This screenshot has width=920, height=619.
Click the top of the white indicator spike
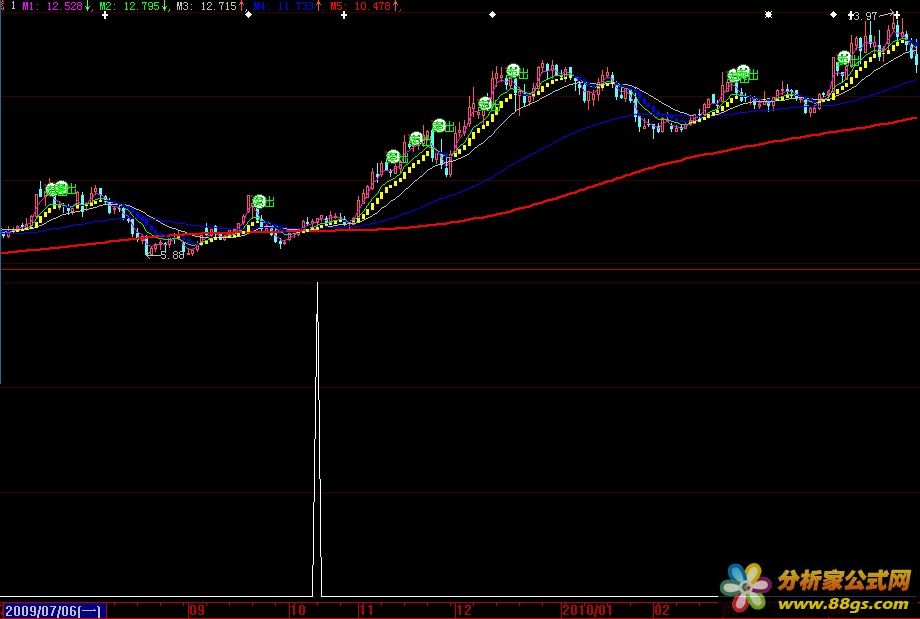[318, 284]
